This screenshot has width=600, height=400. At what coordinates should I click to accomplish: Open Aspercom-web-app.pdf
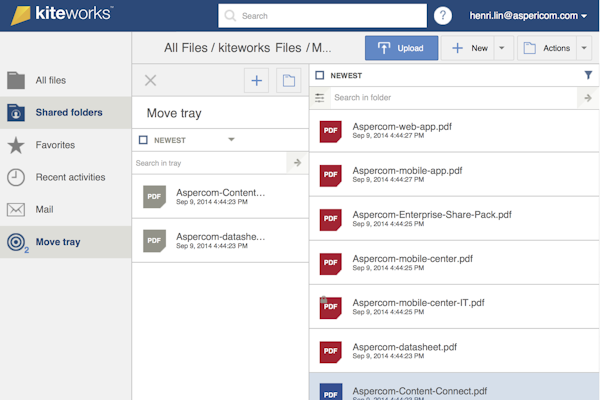pyautogui.click(x=454, y=131)
